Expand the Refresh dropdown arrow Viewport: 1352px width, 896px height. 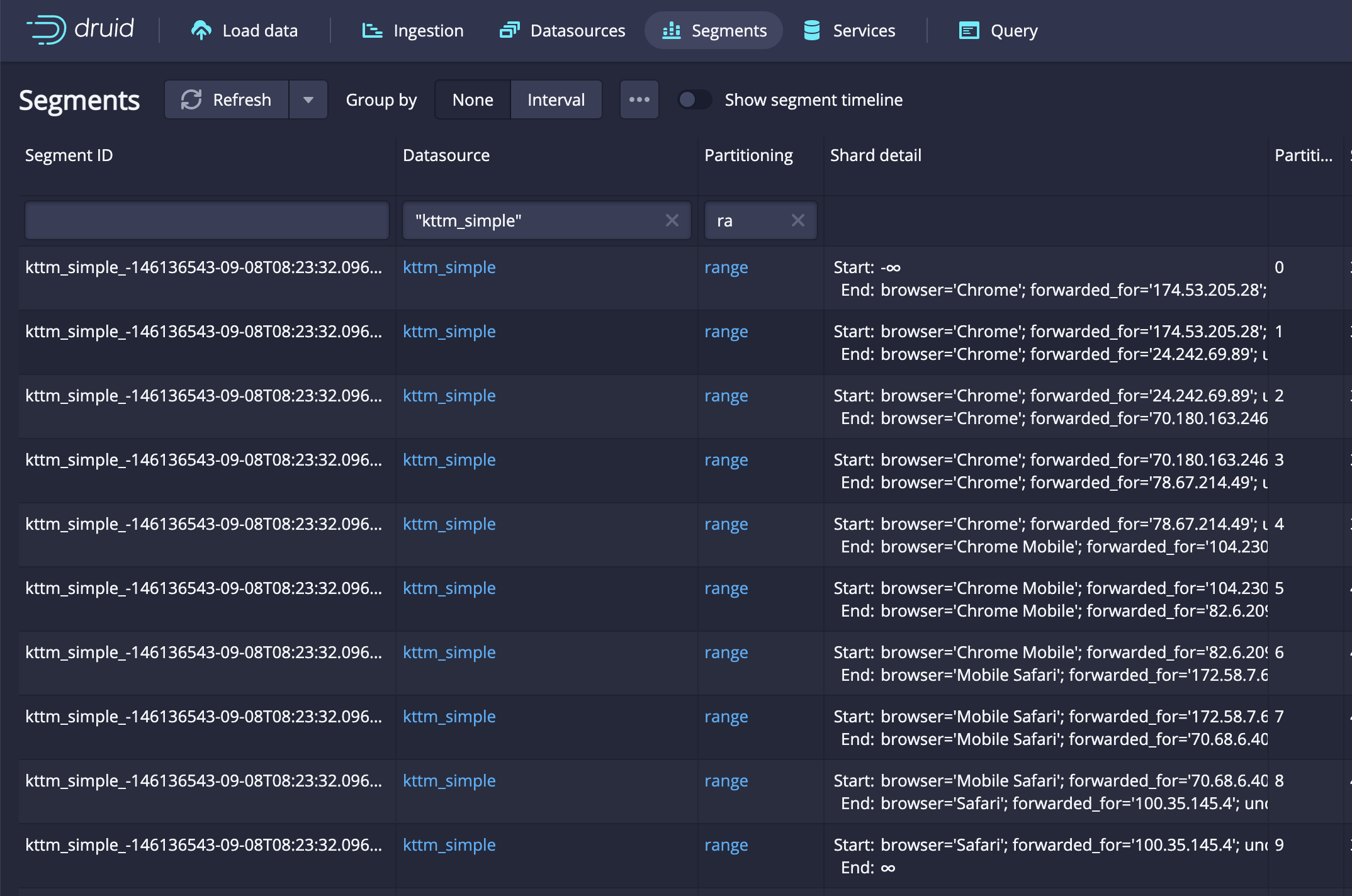(308, 99)
